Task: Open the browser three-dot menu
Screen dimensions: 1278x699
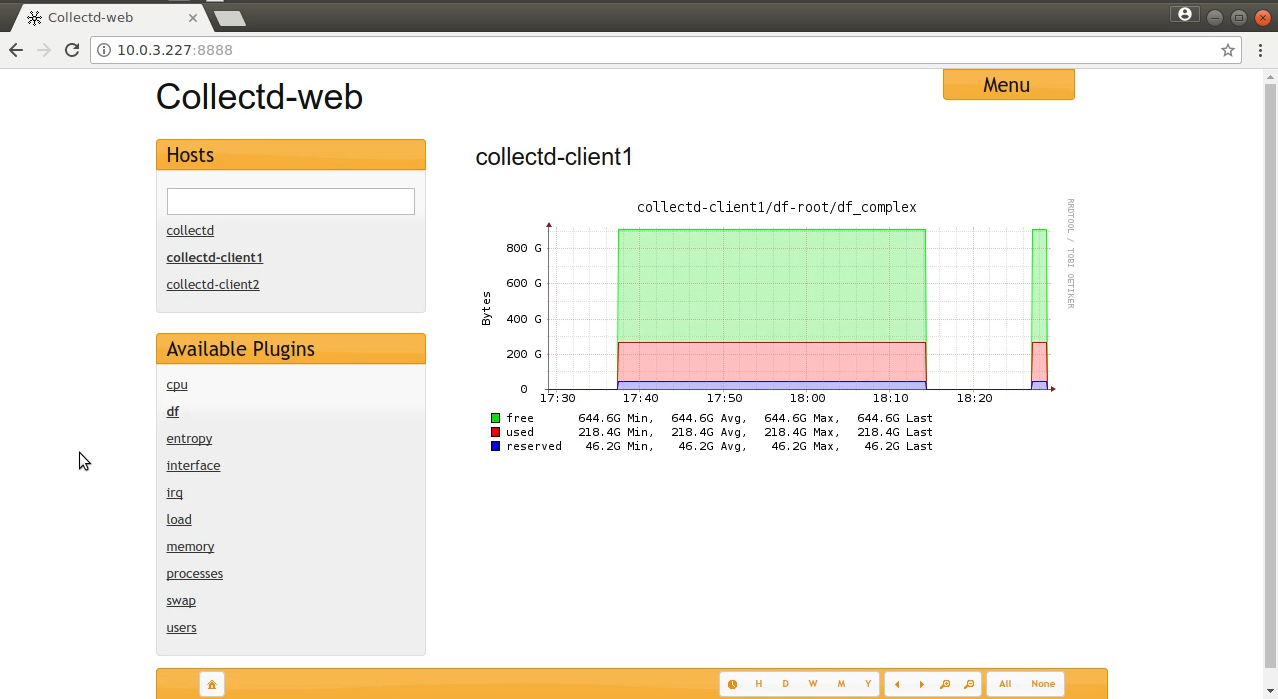Action: click(1259, 50)
